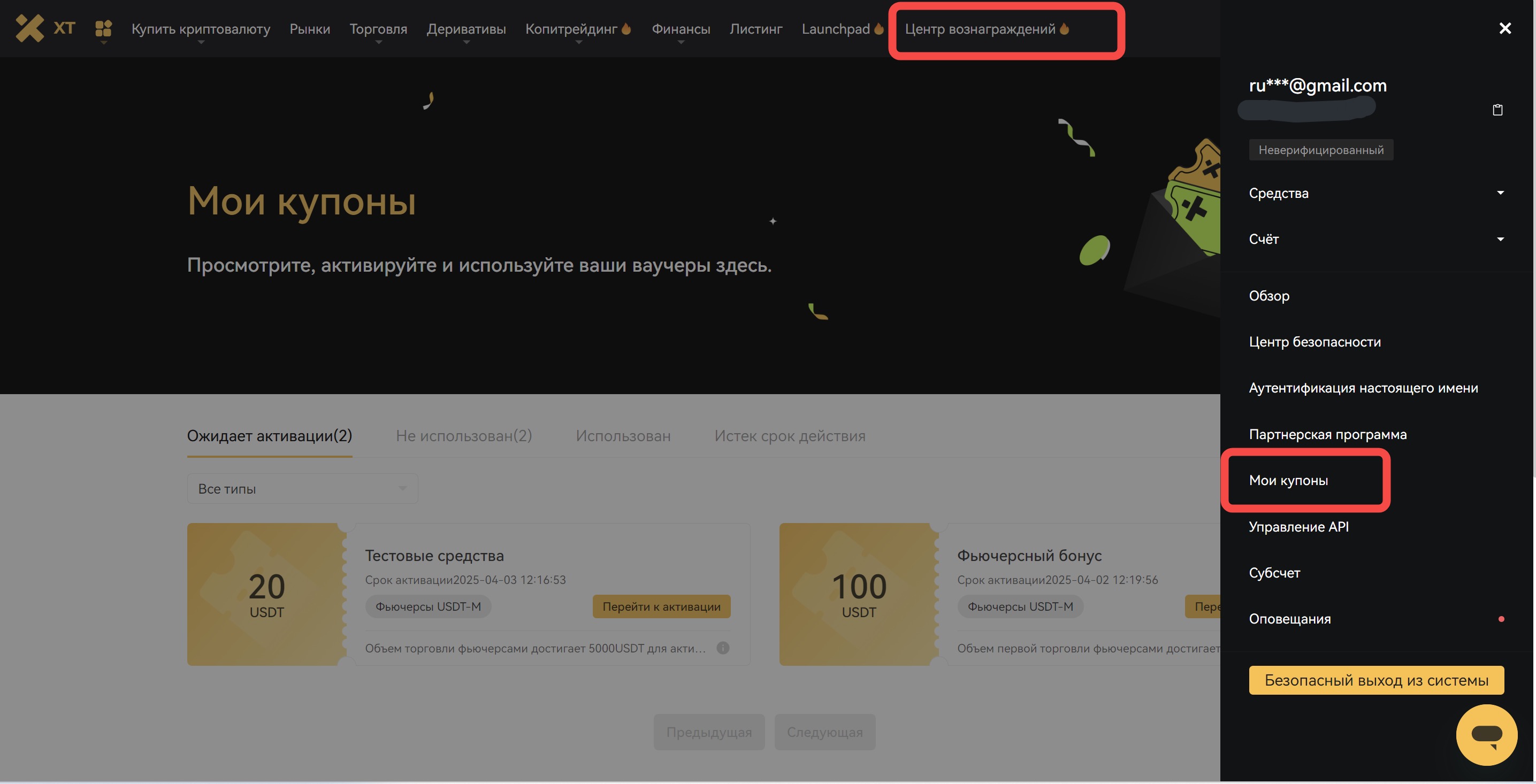Image resolution: width=1536 pixels, height=784 pixels.
Task: Switch to Истек срок действия tab
Action: (x=790, y=436)
